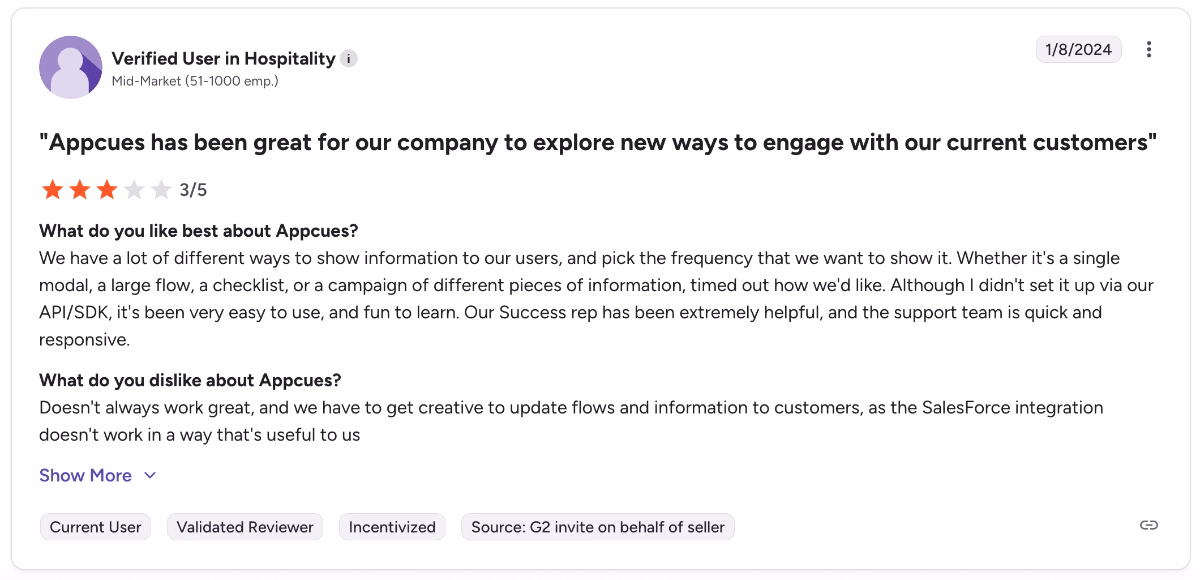Click the third orange star icon
This screenshot has height=580, width=1200.
[x=105, y=188]
